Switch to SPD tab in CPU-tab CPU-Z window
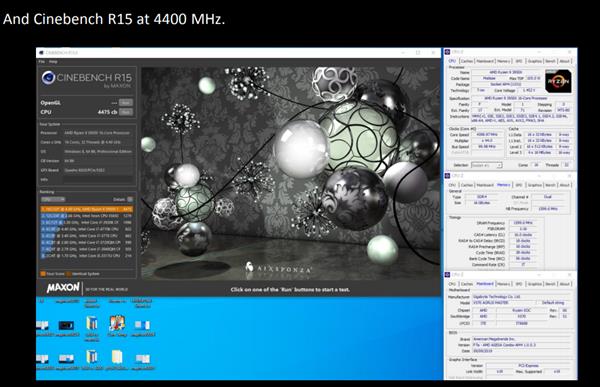Screen dimensions: 600x387 pyautogui.click(x=519, y=61)
